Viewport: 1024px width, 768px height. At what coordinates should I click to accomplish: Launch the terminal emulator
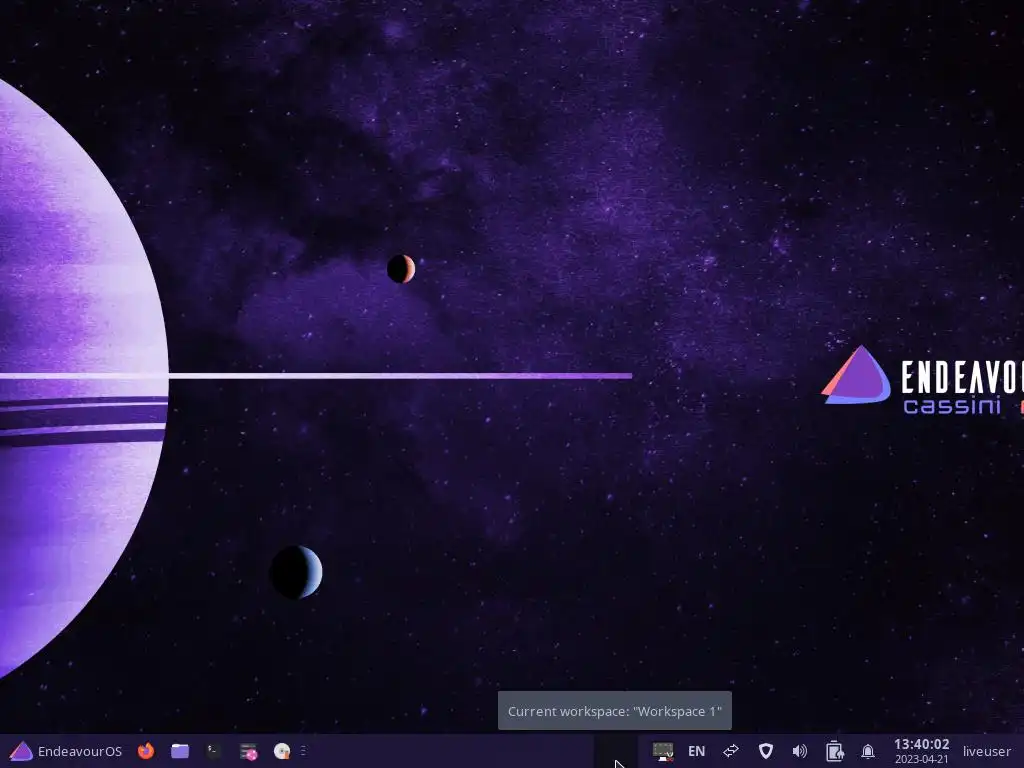click(x=214, y=751)
